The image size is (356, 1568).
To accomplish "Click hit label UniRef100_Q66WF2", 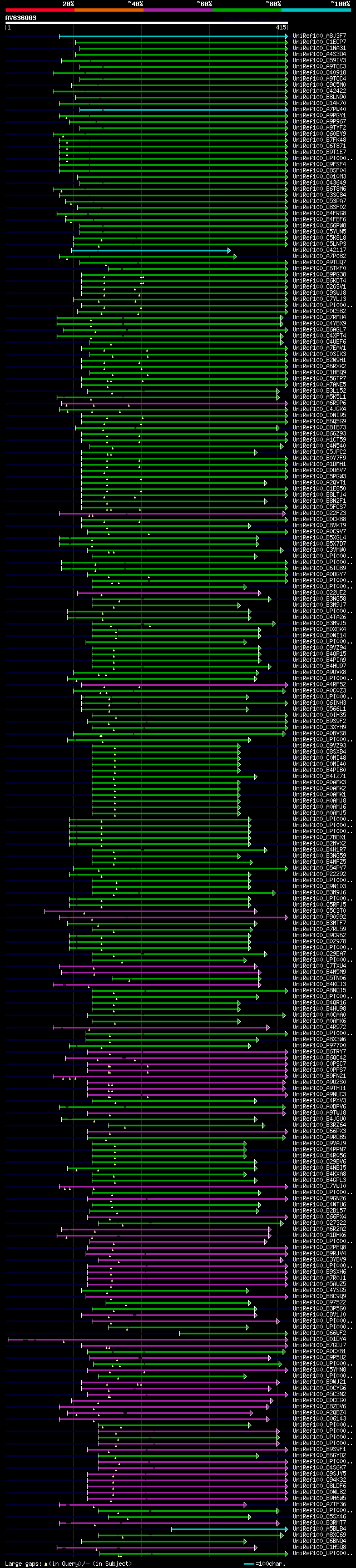I will coord(319,1332).
